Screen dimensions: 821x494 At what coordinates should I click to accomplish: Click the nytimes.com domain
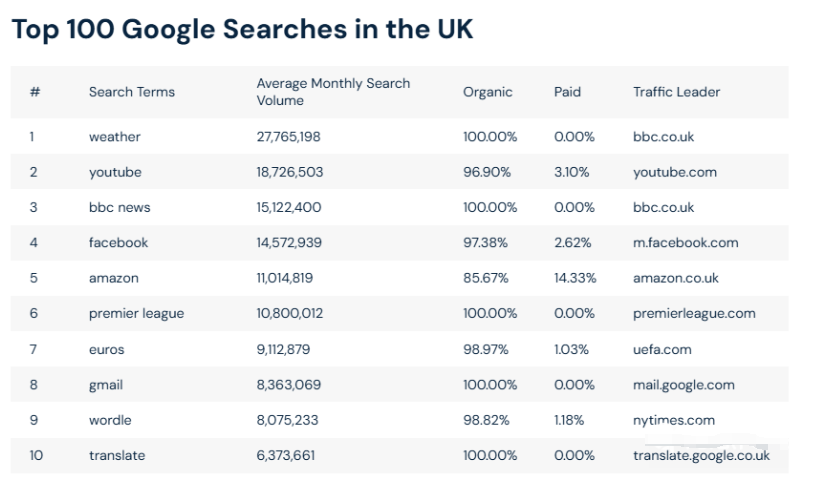click(x=673, y=420)
